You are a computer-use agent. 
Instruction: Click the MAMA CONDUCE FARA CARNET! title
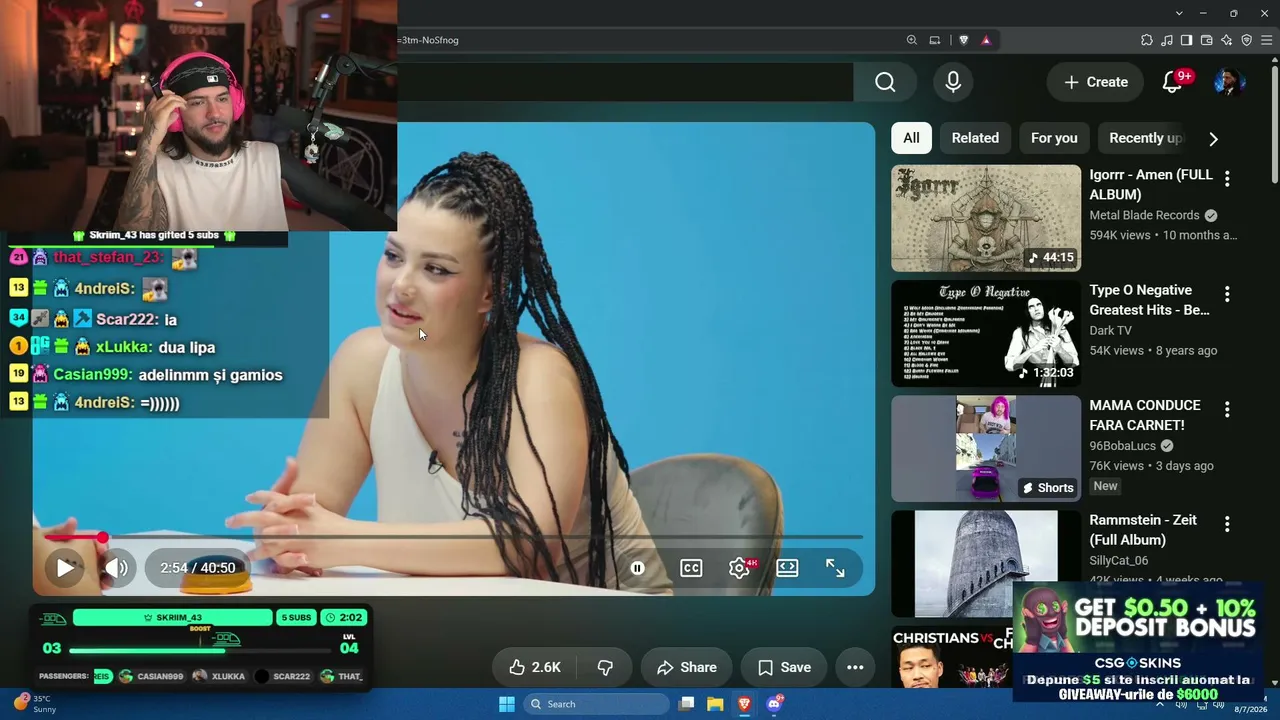1145,415
